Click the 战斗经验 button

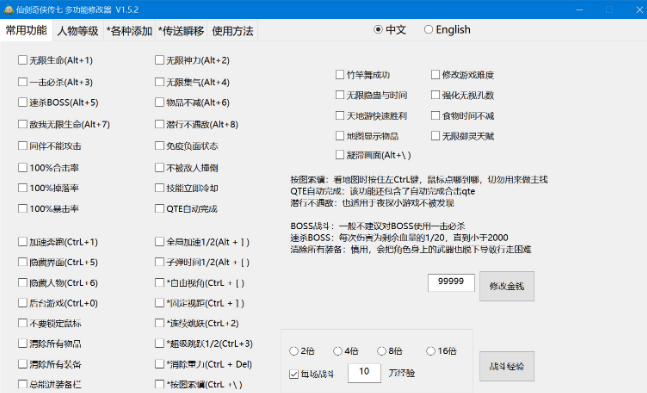click(507, 366)
